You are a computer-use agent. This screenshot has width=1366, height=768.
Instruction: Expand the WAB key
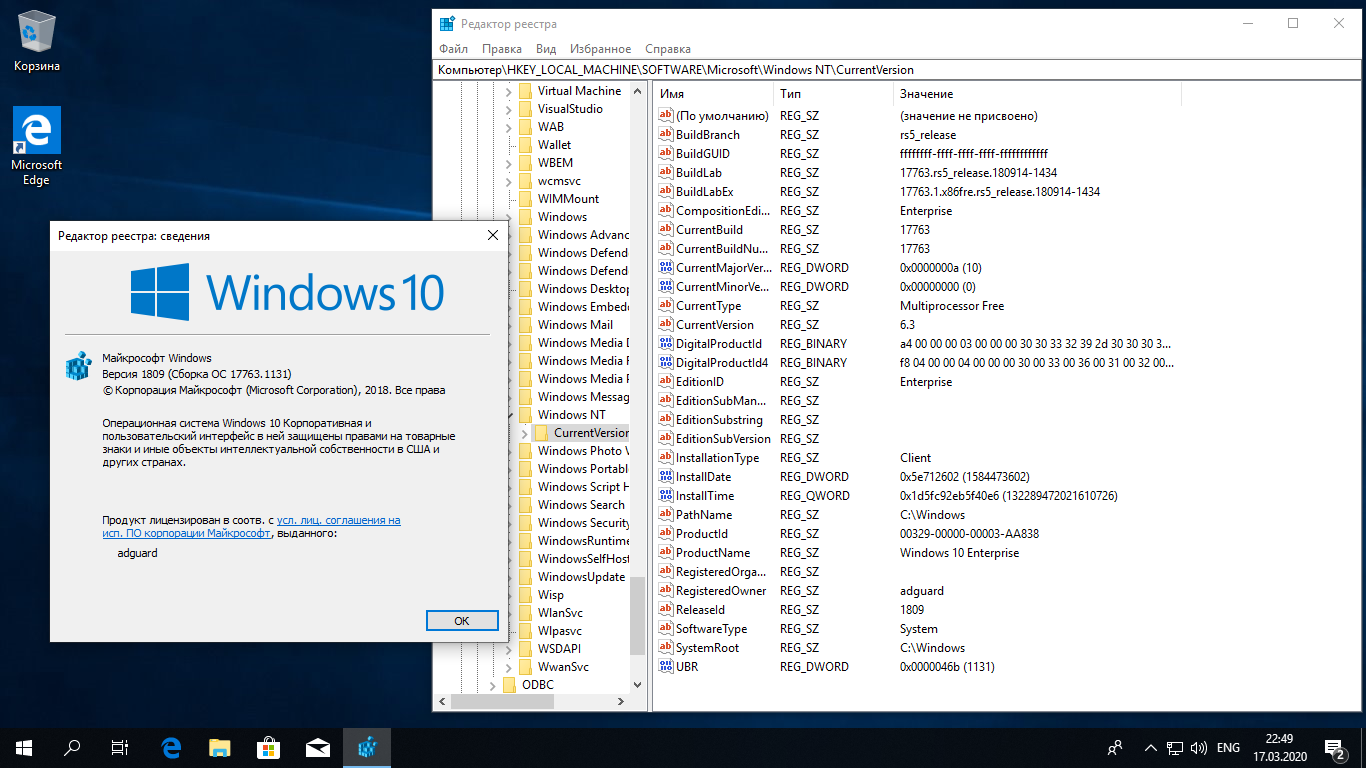pos(508,127)
